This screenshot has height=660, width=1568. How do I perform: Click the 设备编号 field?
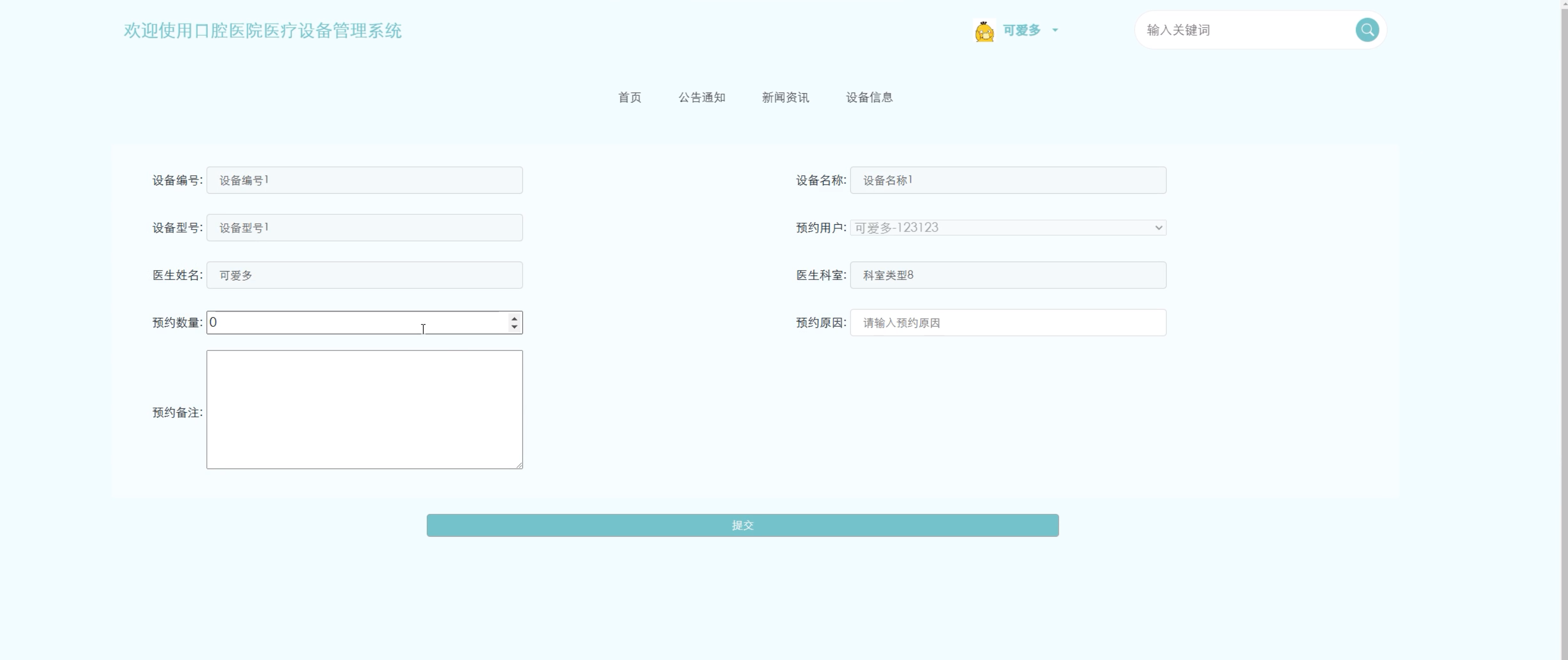(365, 180)
